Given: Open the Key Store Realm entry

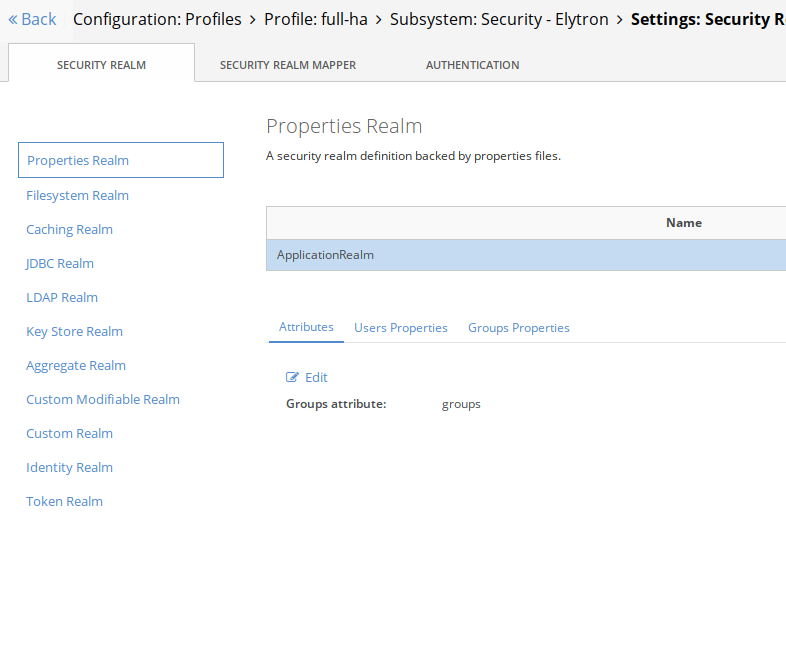Looking at the screenshot, I should click(74, 331).
